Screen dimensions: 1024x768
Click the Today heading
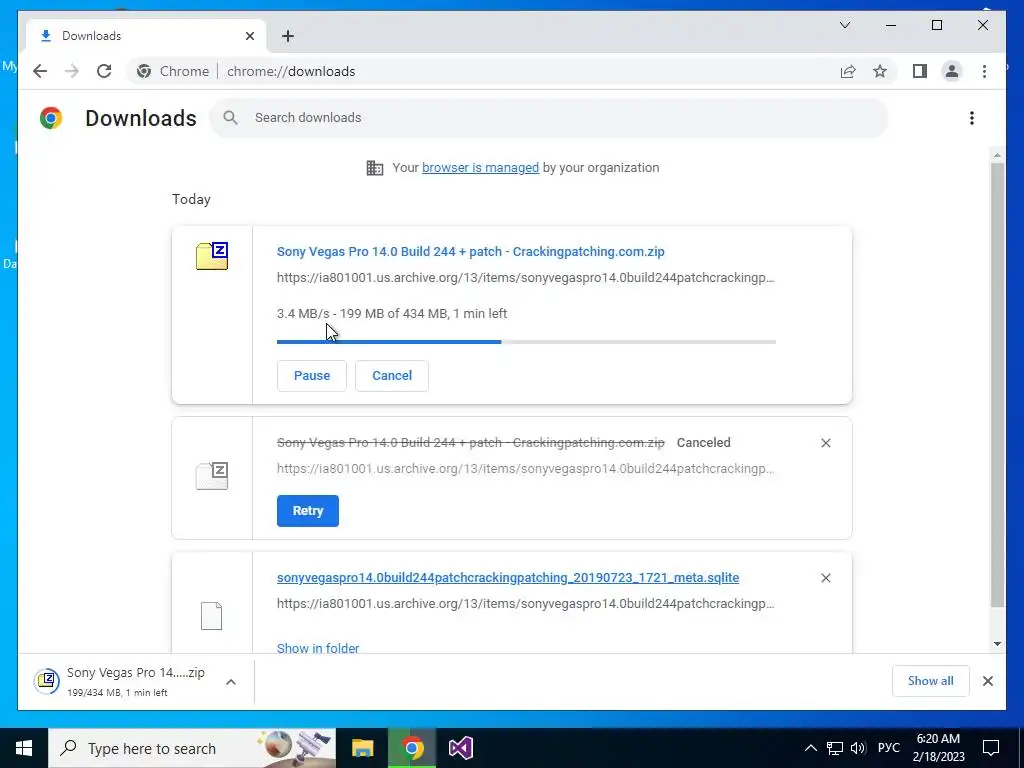191,199
